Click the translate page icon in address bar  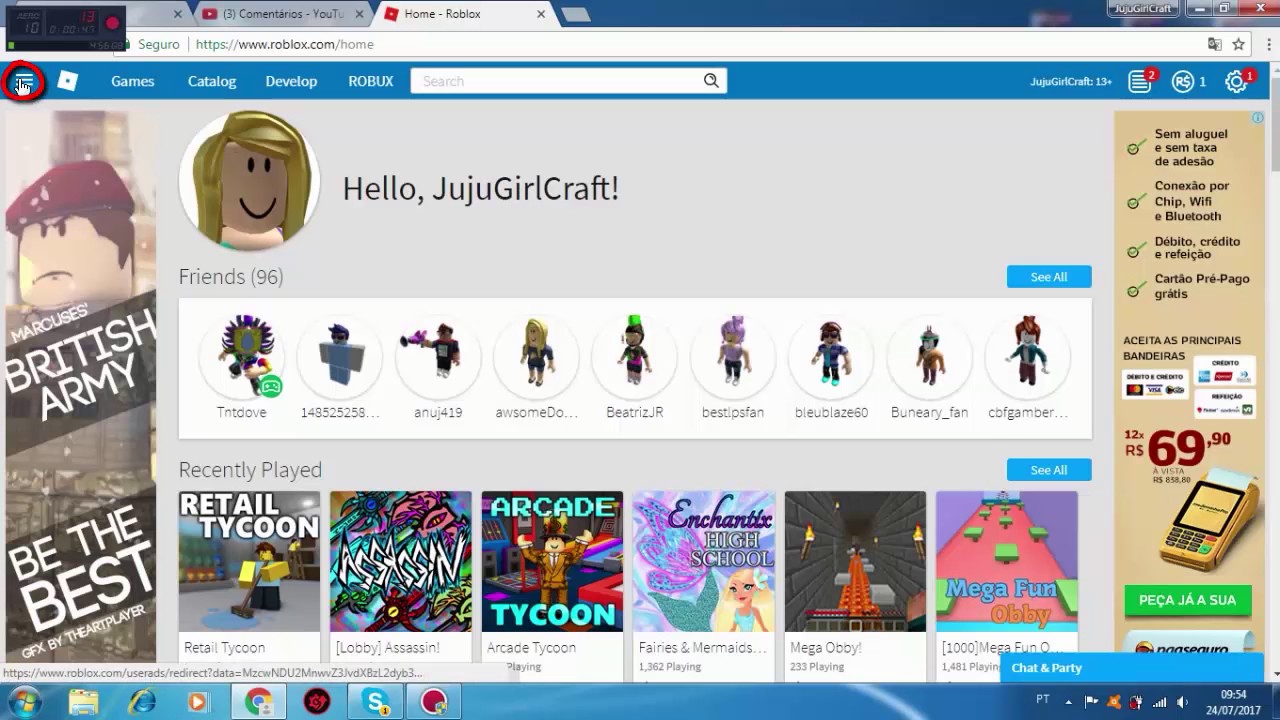pos(1214,44)
